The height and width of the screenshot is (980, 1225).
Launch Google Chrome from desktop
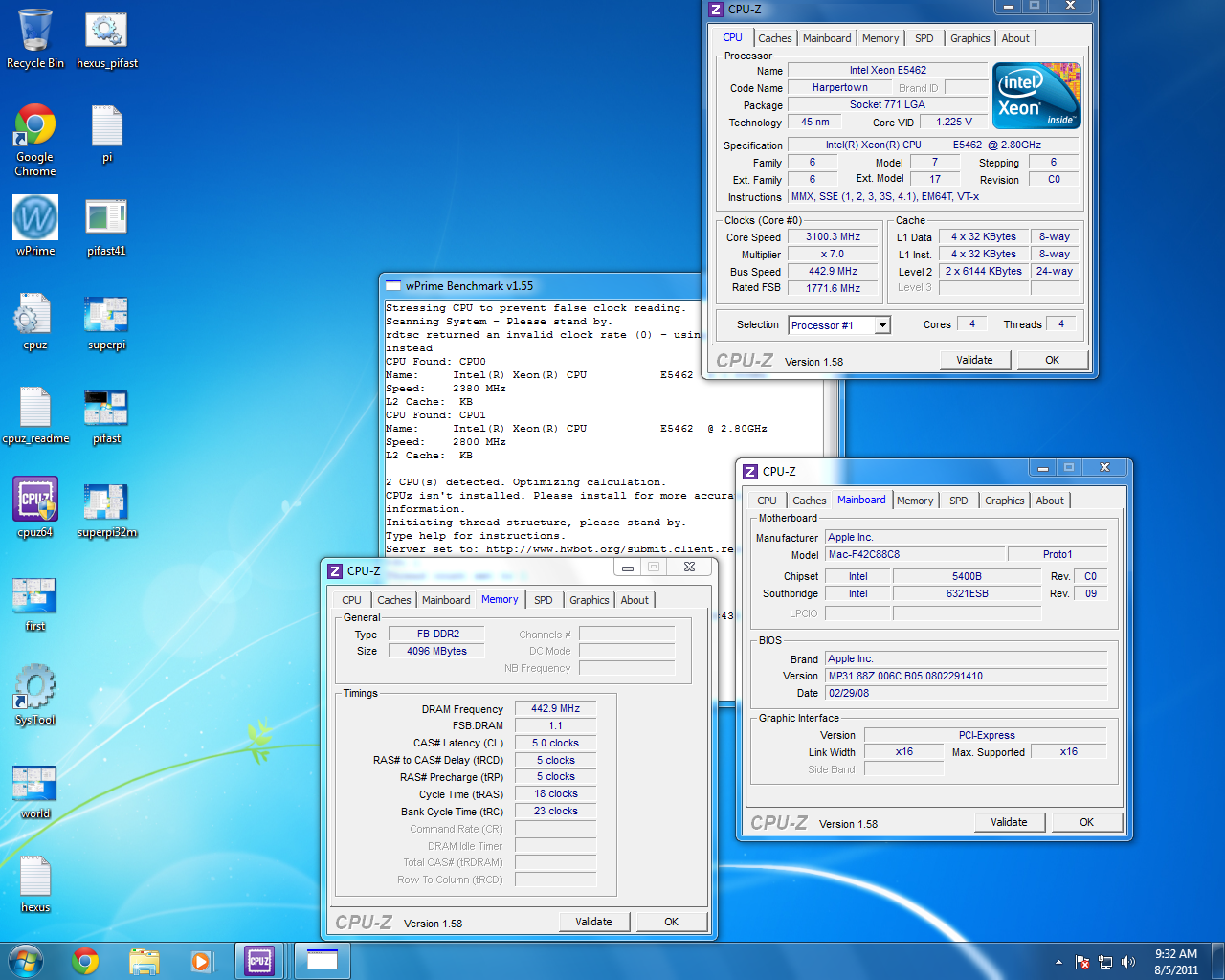35,139
